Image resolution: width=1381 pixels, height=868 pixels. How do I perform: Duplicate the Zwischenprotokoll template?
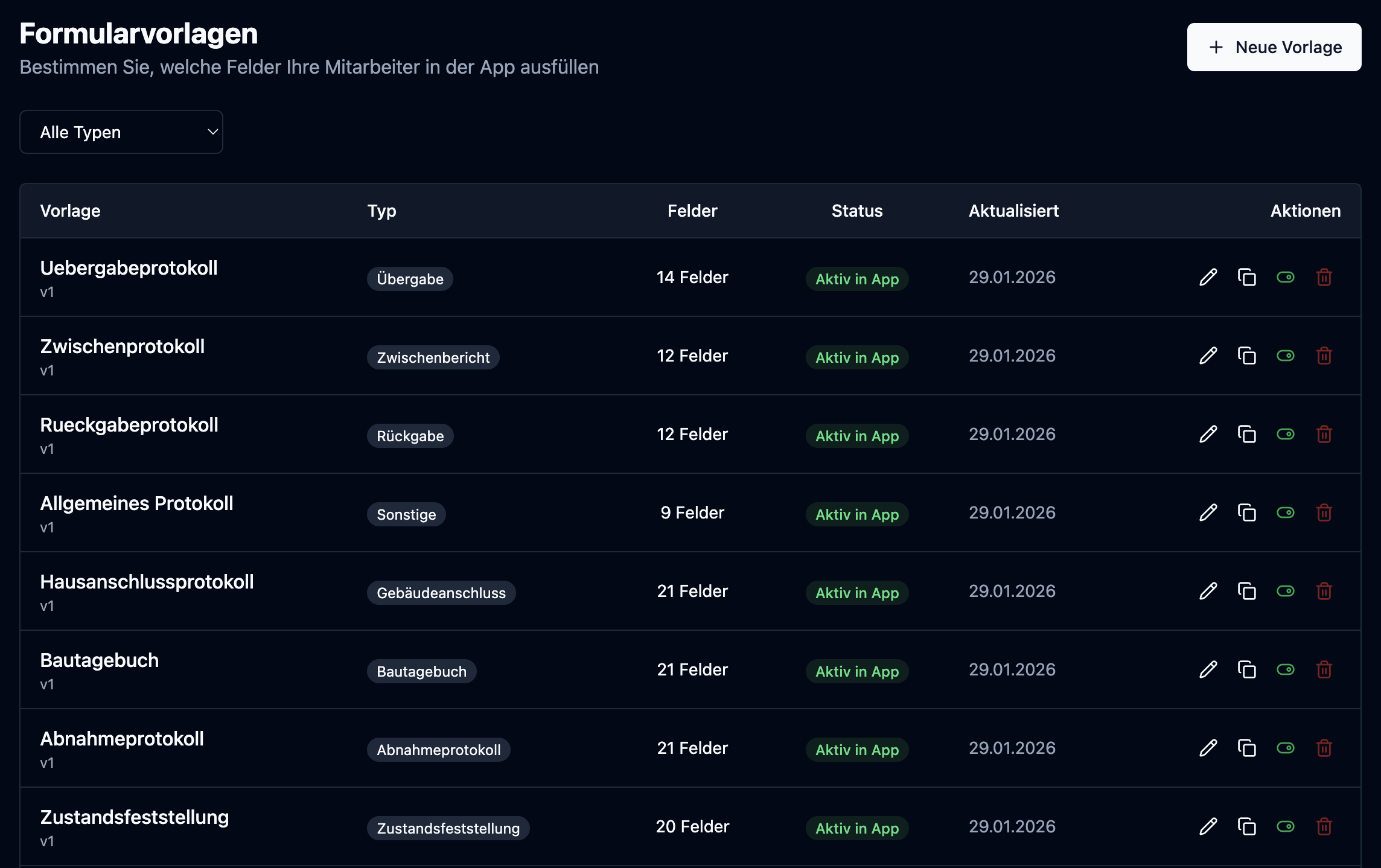point(1246,356)
